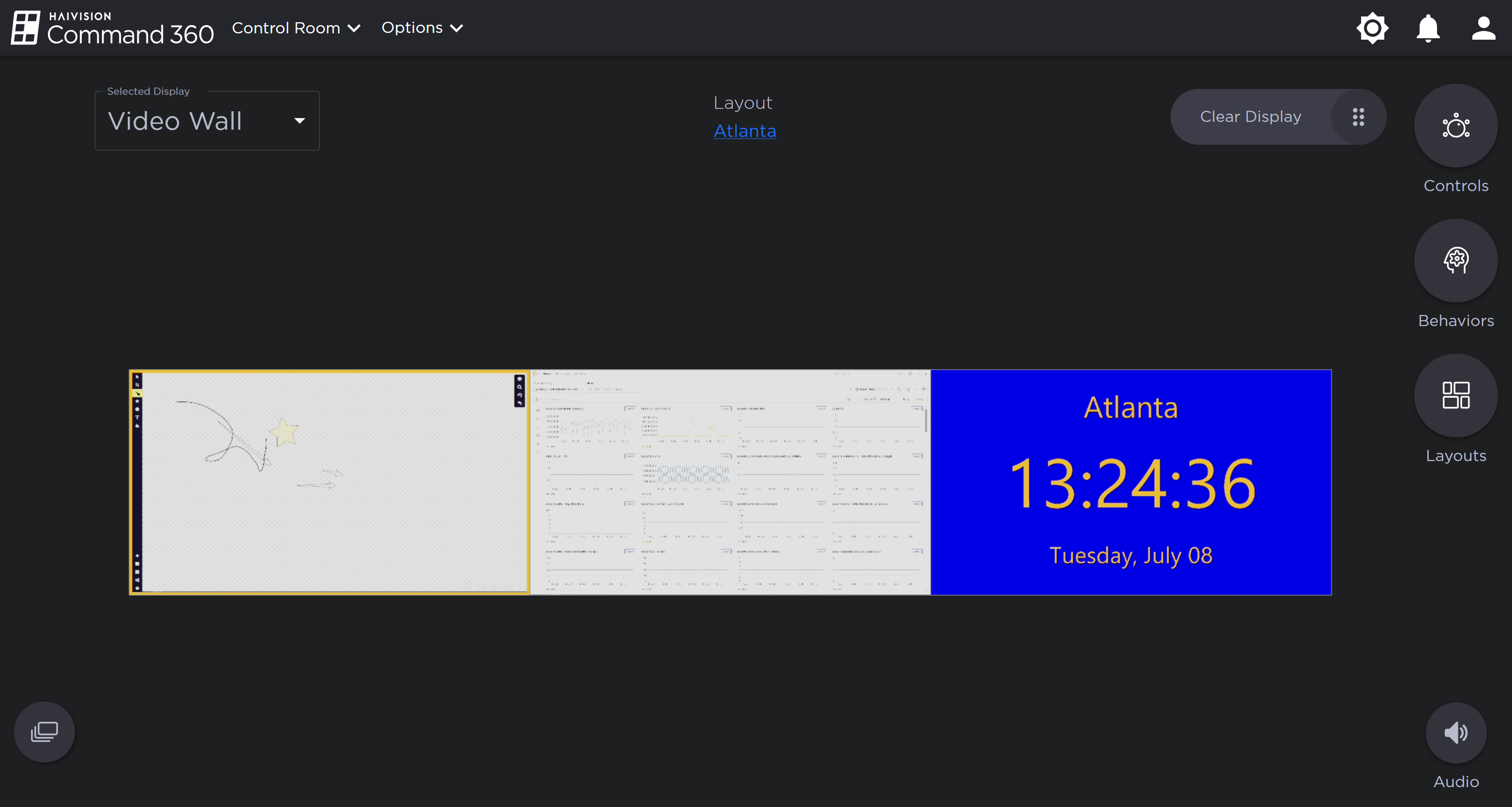
Task: Open the Atlanta layout link
Action: (744, 130)
